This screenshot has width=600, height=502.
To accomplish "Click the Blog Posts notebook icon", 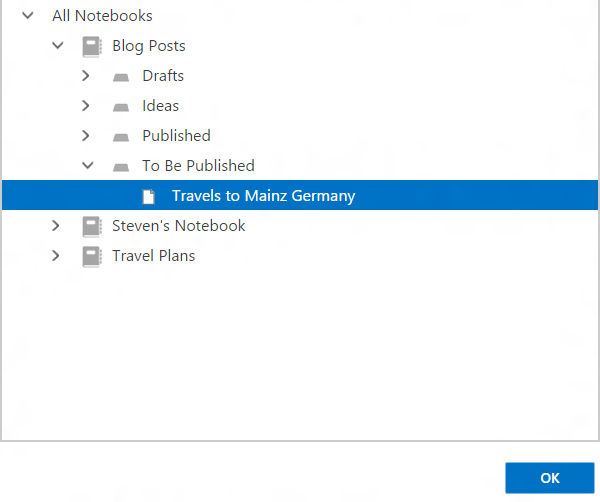I will pos(92,46).
